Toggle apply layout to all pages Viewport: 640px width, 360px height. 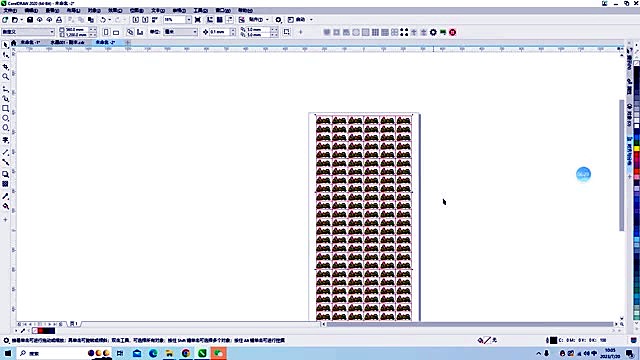click(130, 32)
